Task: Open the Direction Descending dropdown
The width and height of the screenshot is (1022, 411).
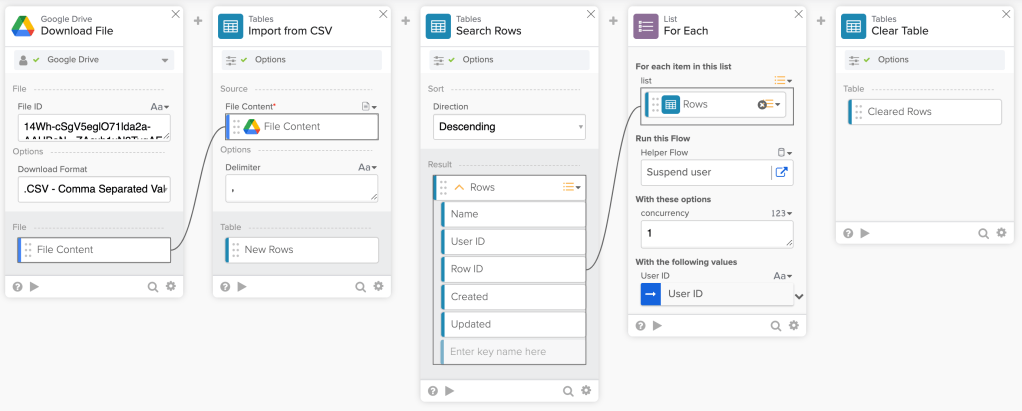Action: tap(509, 127)
